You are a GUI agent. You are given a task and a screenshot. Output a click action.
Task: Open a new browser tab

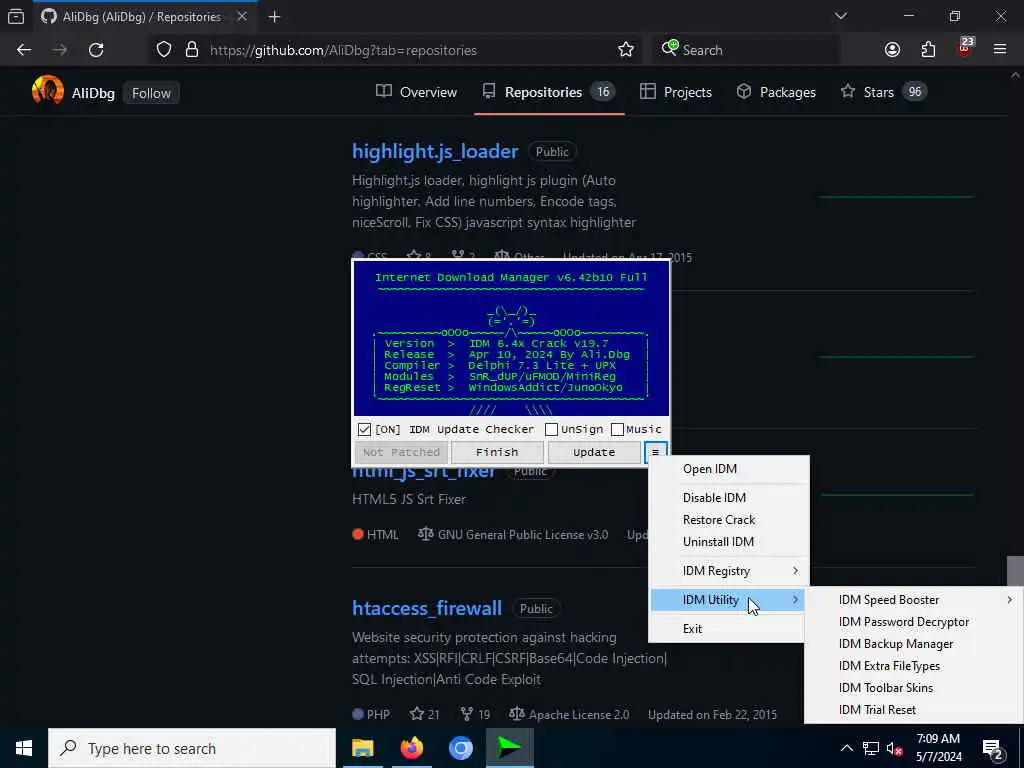tap(274, 17)
